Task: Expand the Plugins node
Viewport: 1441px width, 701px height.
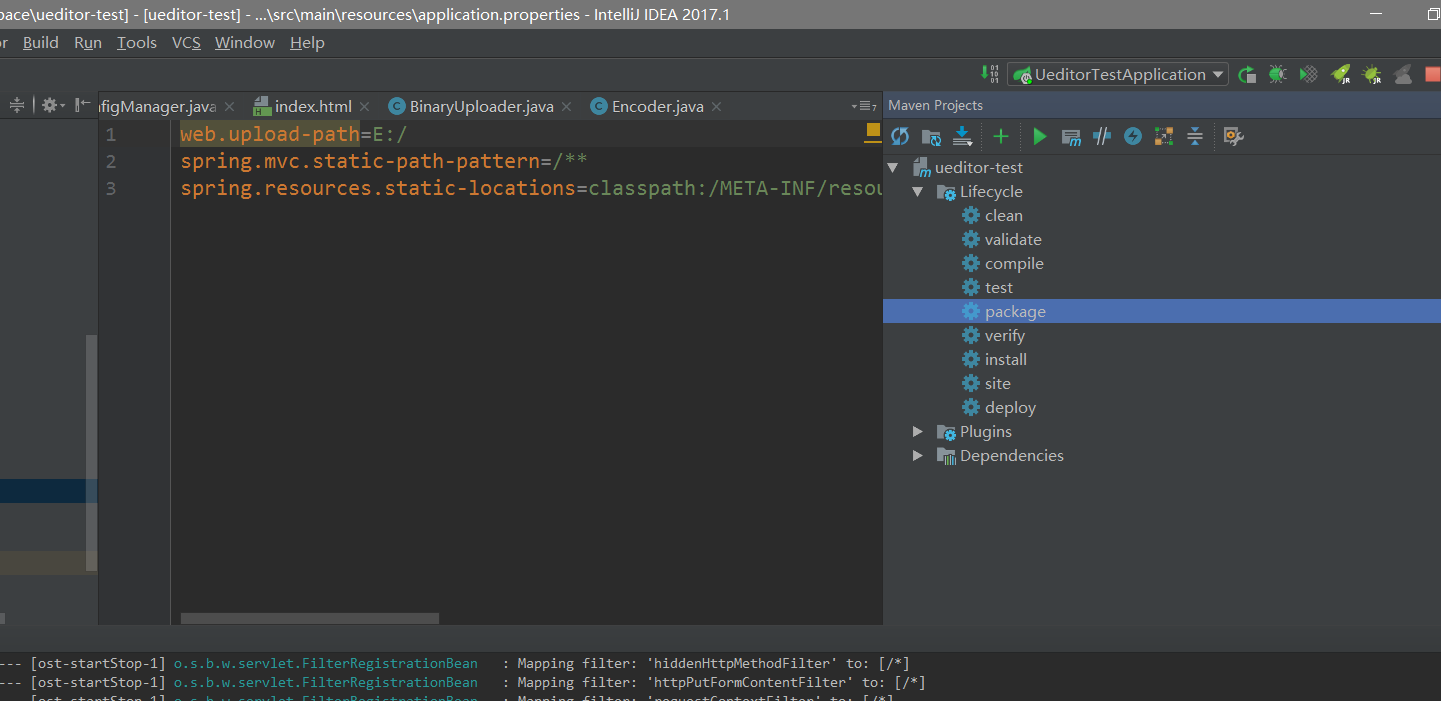Action: click(x=918, y=432)
